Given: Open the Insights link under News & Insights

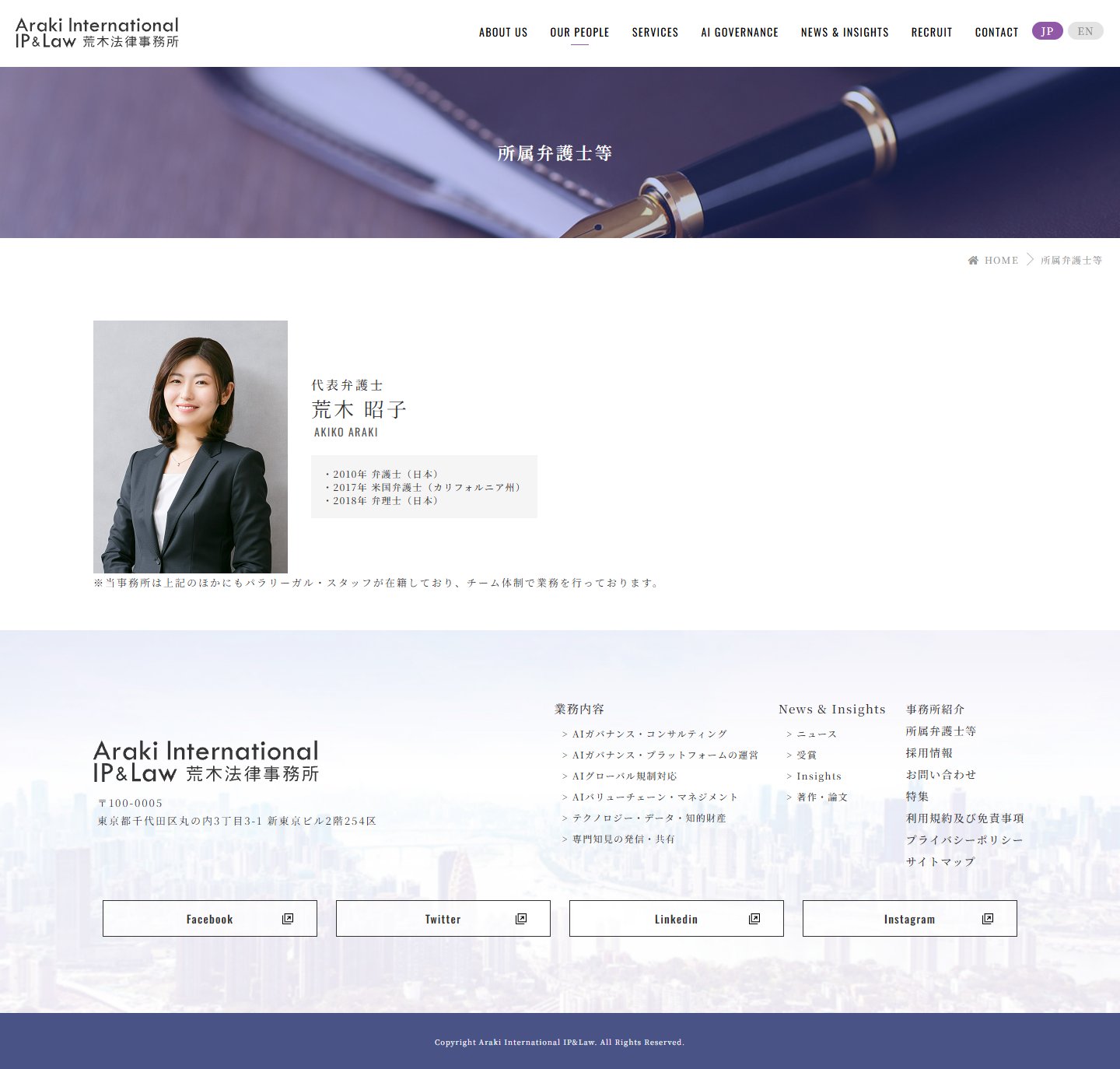Looking at the screenshot, I should [818, 776].
